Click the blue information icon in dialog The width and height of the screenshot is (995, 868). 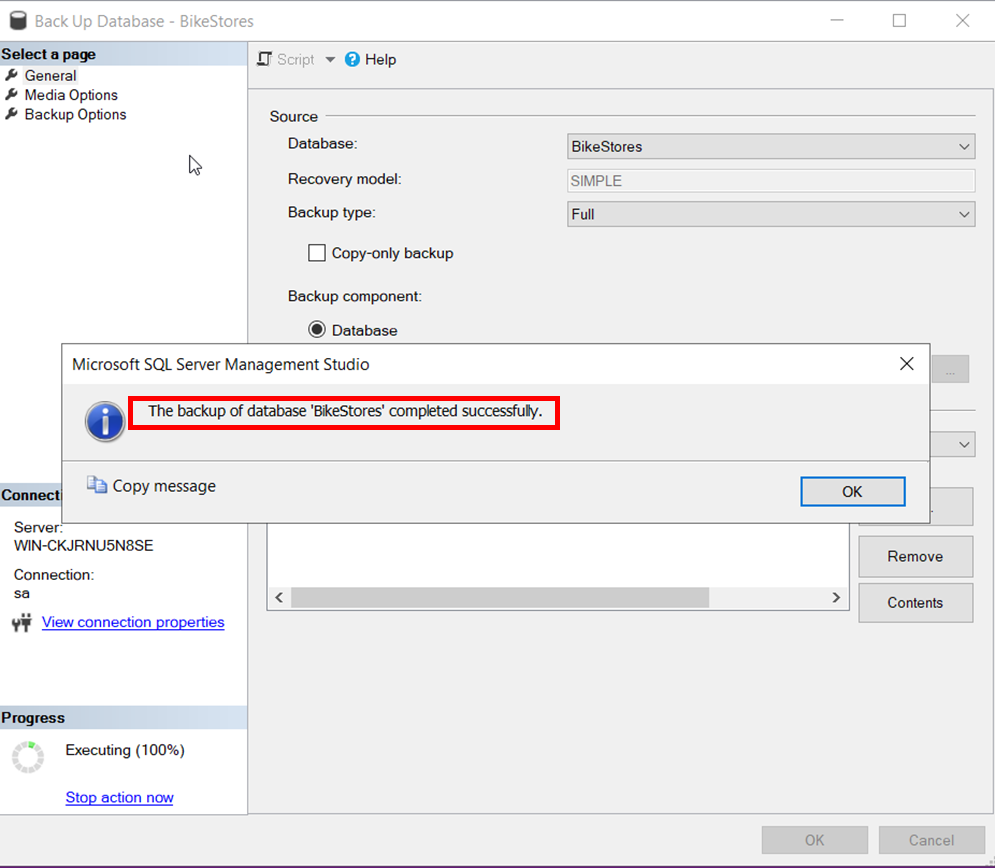click(105, 421)
